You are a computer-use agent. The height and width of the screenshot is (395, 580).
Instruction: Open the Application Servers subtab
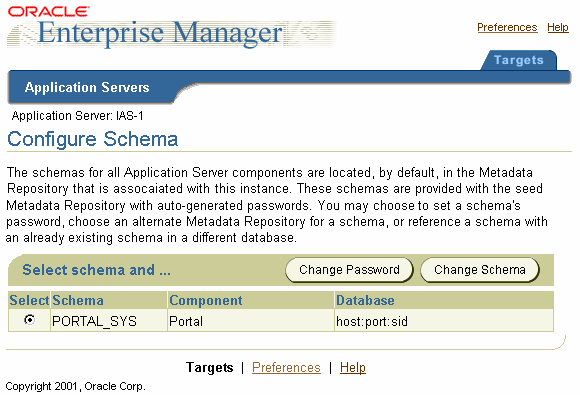pos(87,87)
